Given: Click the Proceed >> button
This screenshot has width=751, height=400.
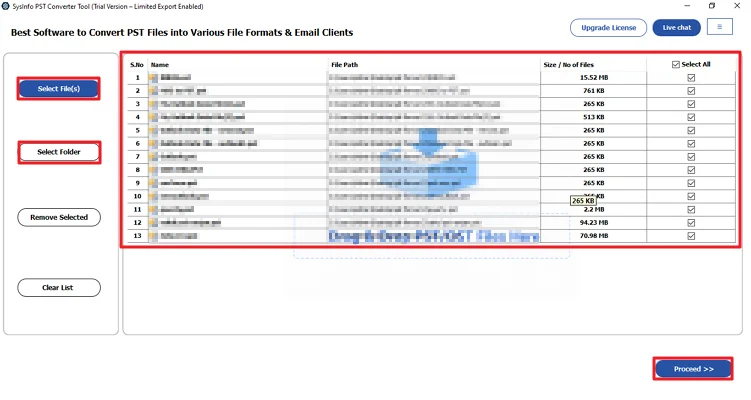Looking at the screenshot, I should tap(693, 369).
